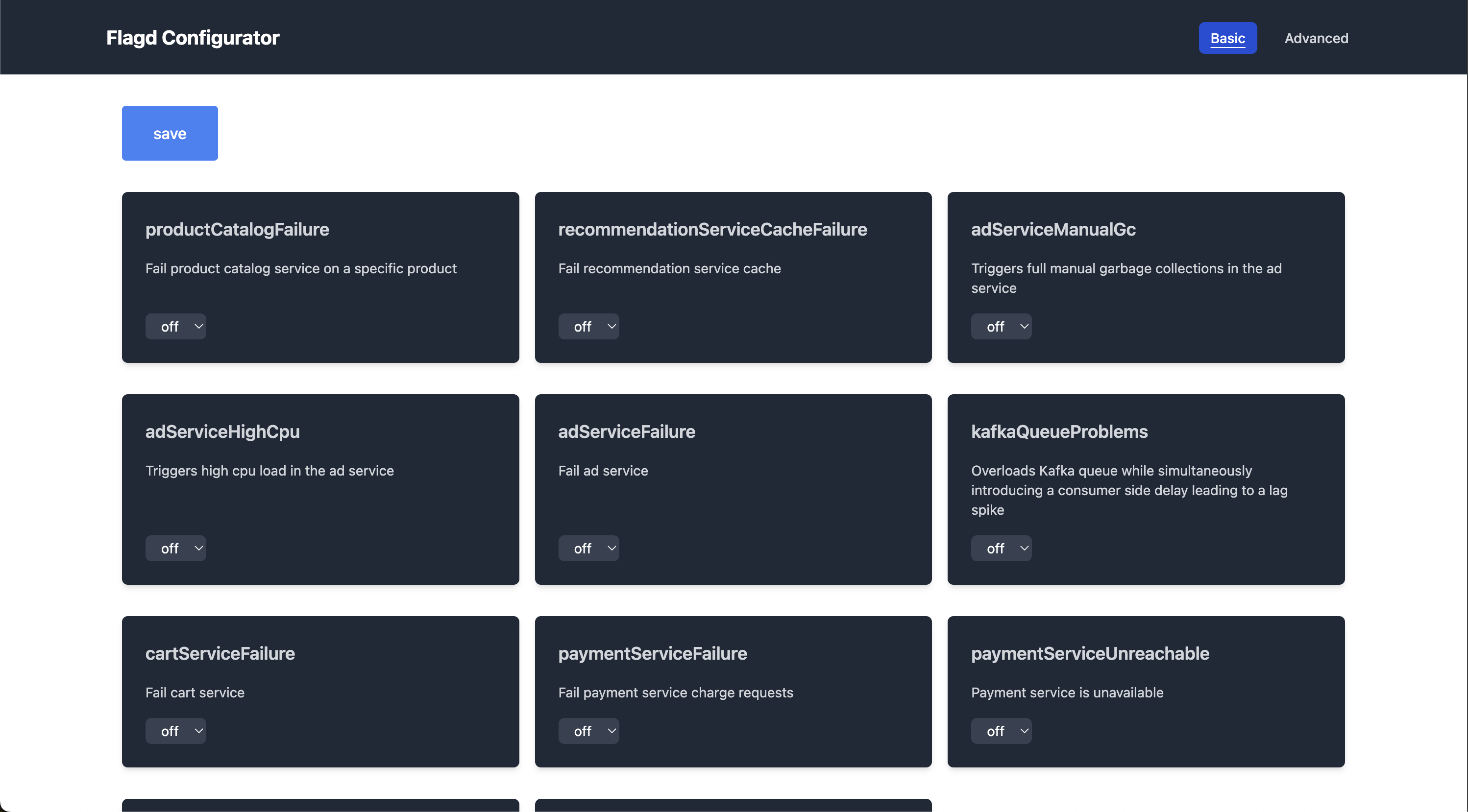Open the kafkaQueueProblems state dropdown
This screenshot has width=1468, height=812.
(1001, 548)
